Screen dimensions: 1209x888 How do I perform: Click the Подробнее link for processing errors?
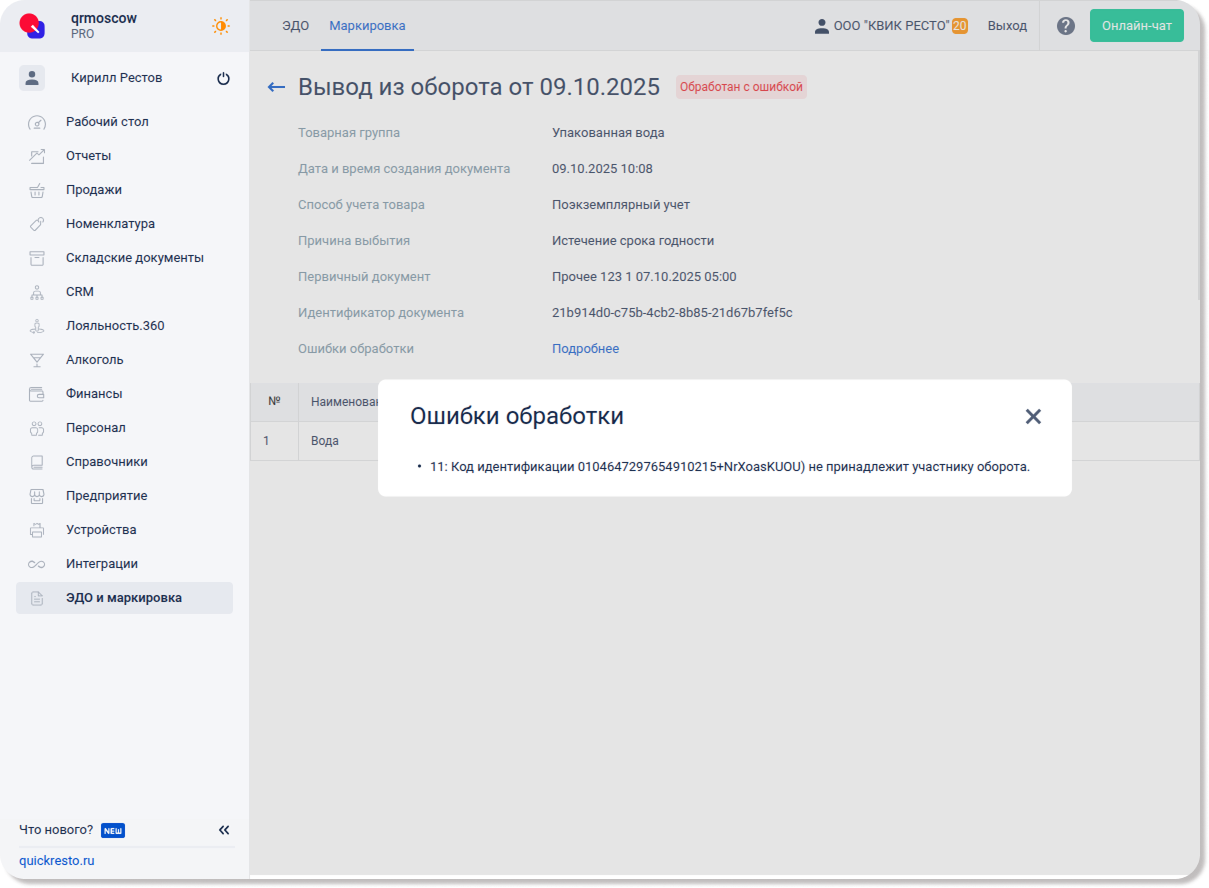(x=585, y=349)
